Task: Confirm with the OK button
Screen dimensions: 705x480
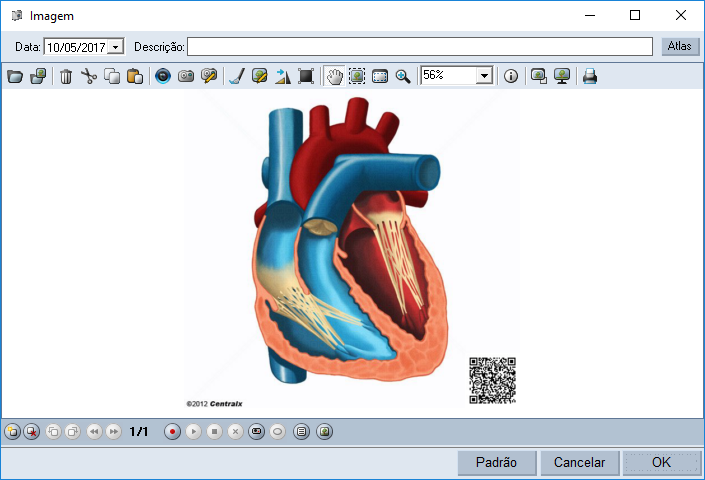Action: point(661,462)
